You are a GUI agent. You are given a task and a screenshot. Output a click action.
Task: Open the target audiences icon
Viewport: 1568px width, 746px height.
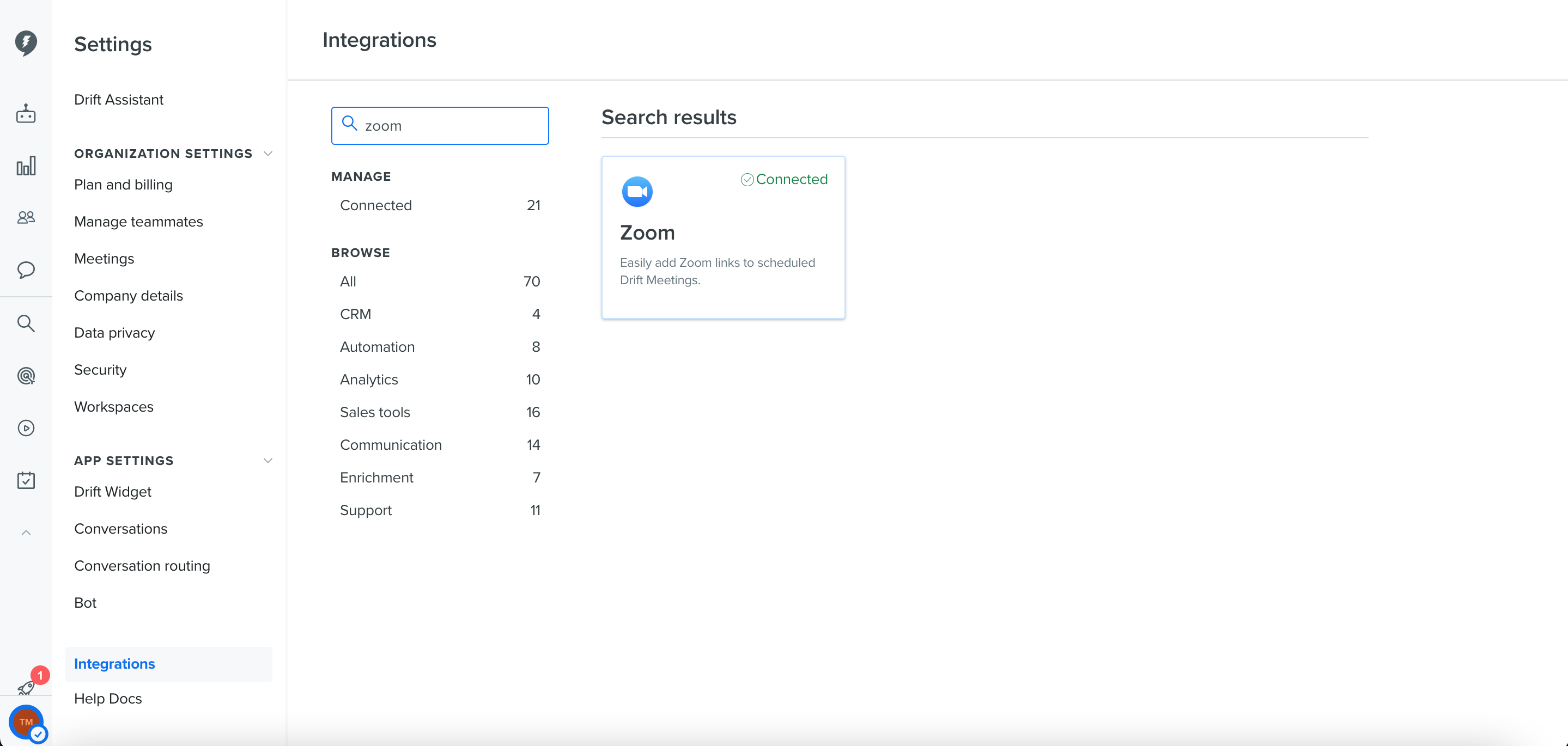26,375
